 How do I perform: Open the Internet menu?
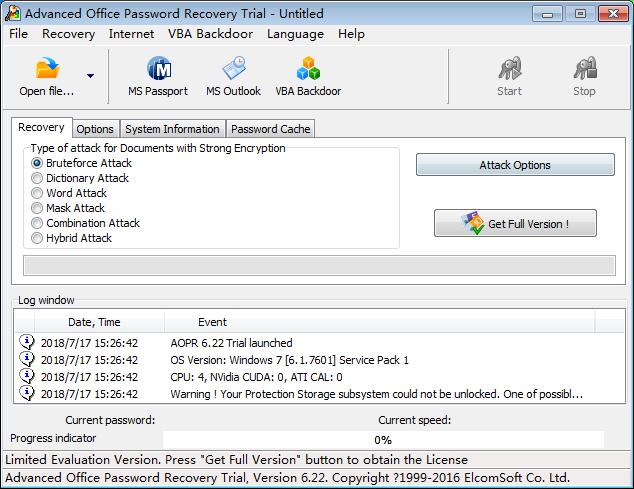(x=131, y=34)
